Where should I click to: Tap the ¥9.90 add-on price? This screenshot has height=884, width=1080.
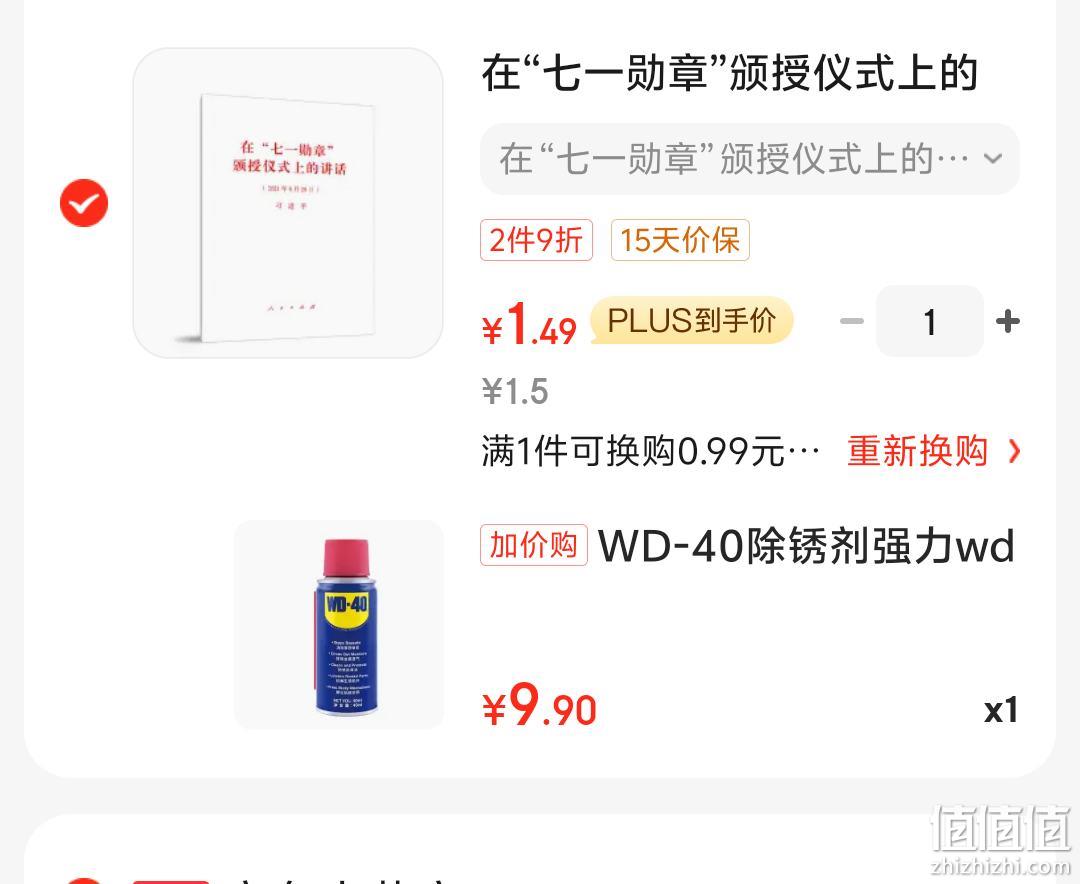pyautogui.click(x=539, y=706)
